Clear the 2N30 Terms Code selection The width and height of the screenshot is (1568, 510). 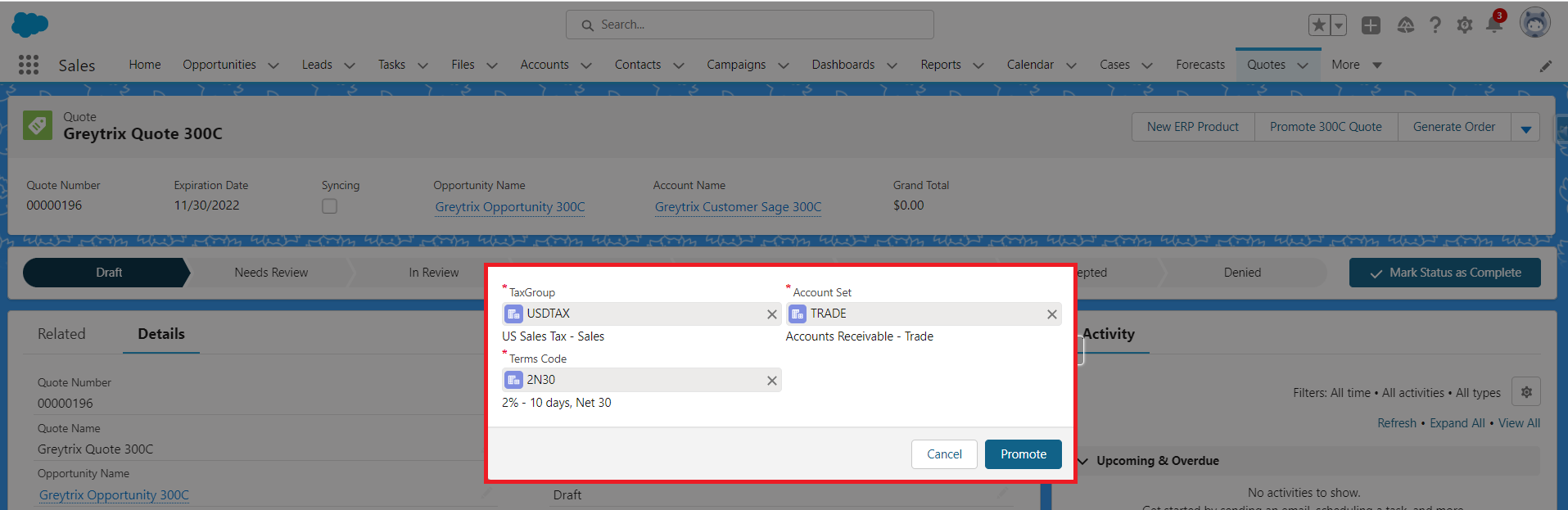pos(771,381)
